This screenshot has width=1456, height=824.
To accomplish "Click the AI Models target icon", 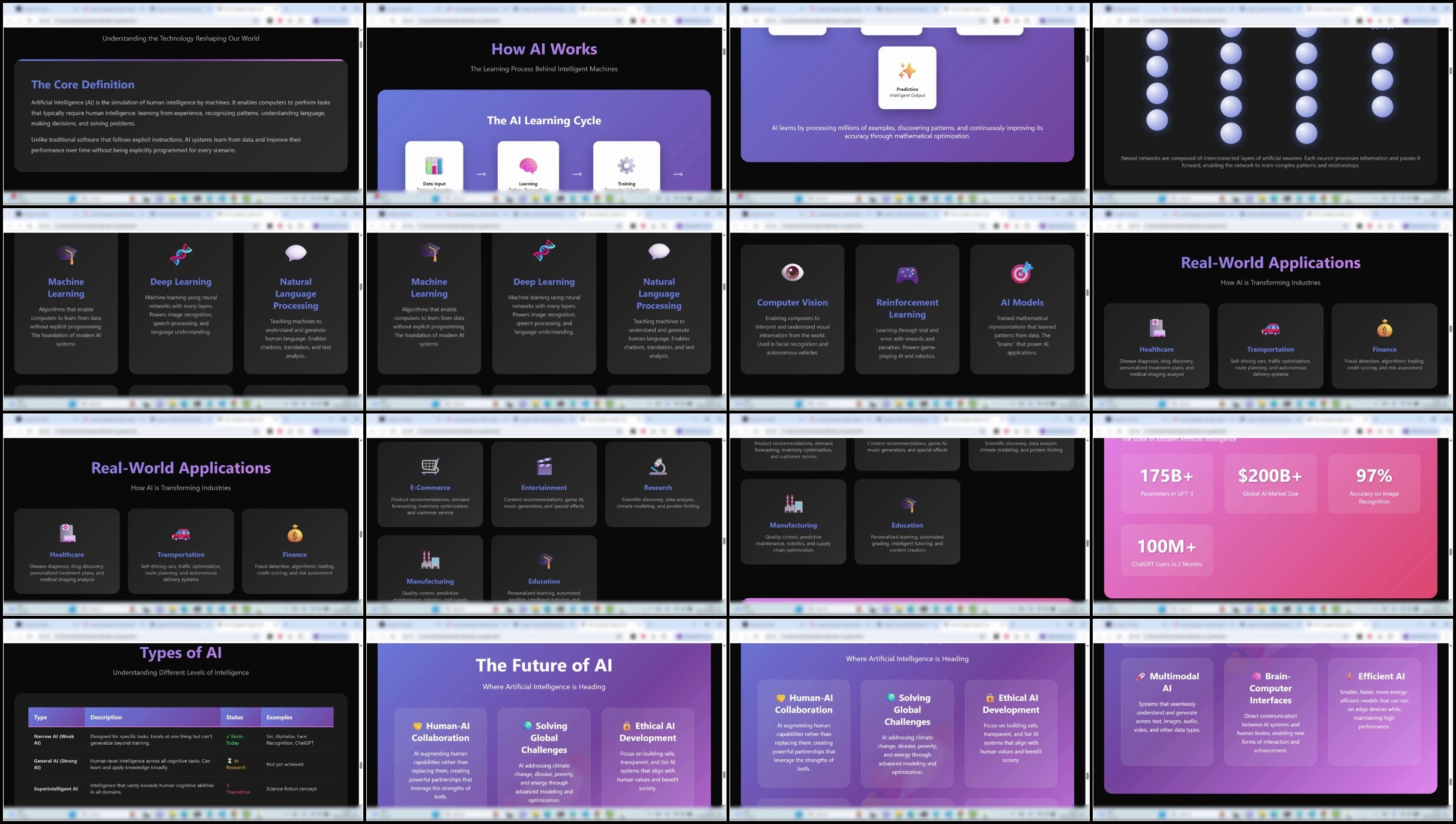I will pyautogui.click(x=1022, y=272).
